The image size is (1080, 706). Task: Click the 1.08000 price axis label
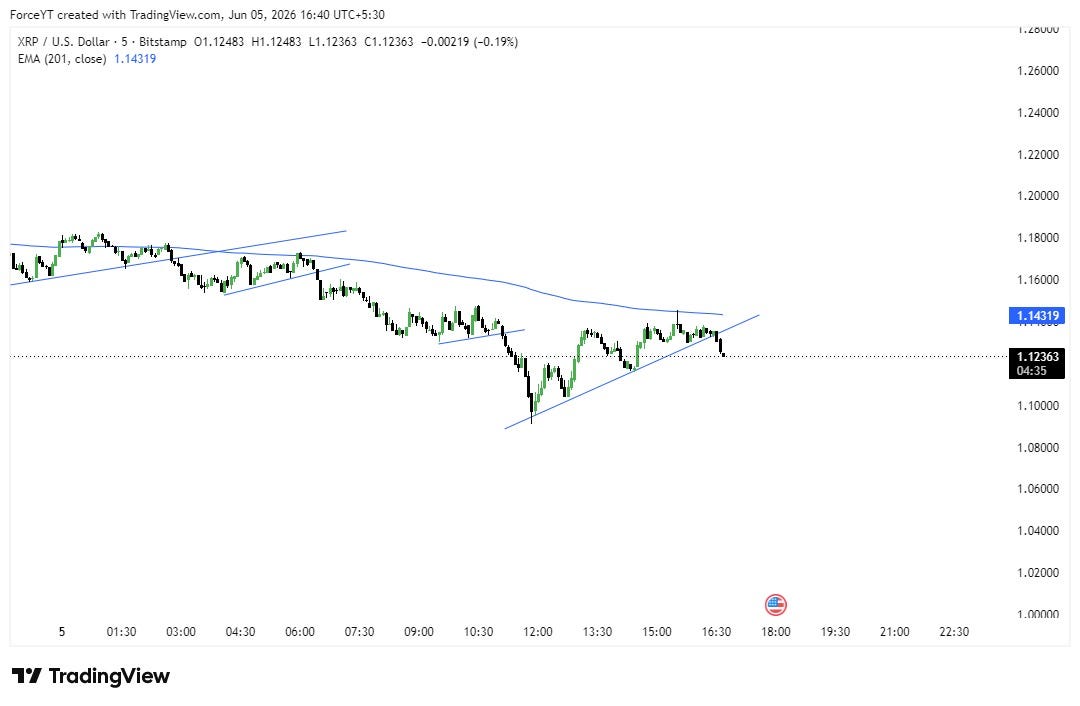(1038, 447)
